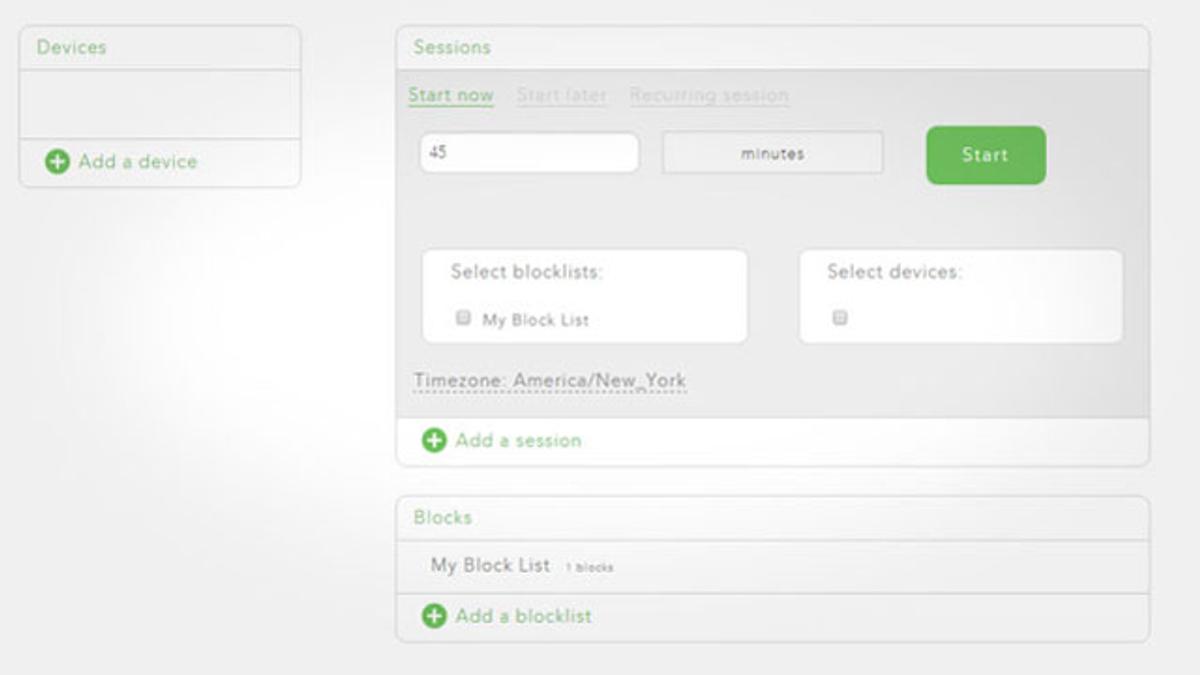The image size is (1200, 675).
Task: Open the Recurring session tab
Action: pos(709,95)
